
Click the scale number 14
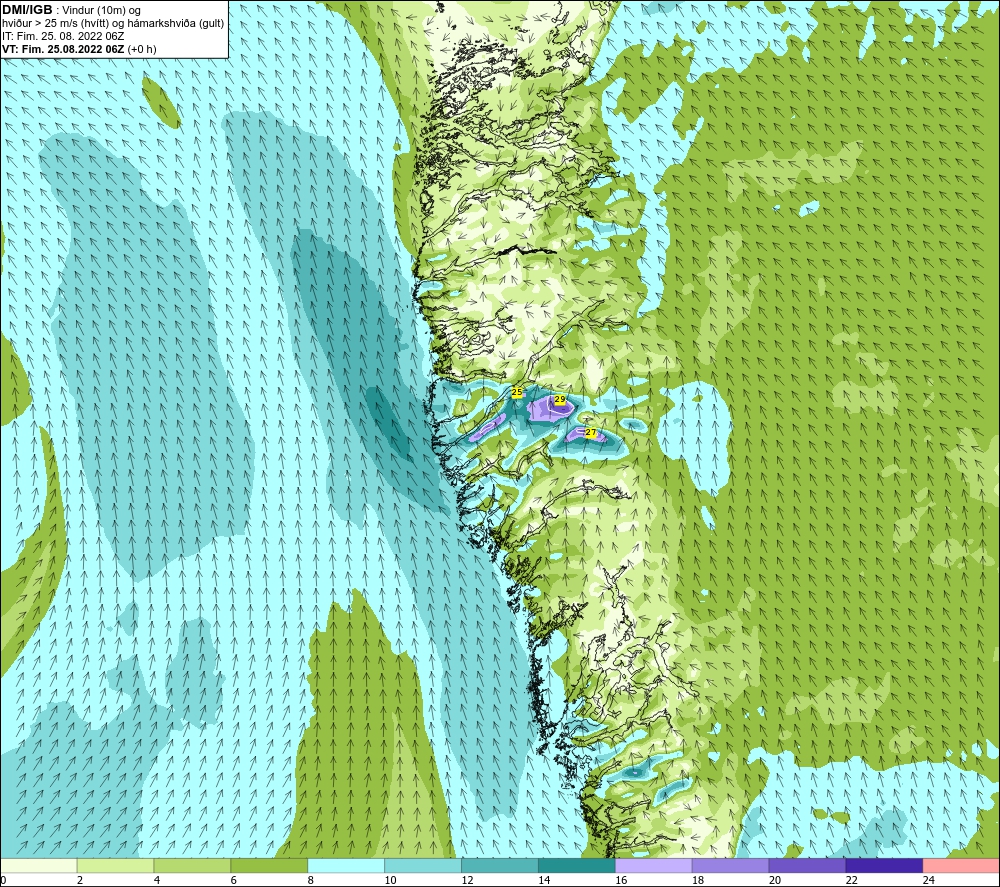point(544,880)
